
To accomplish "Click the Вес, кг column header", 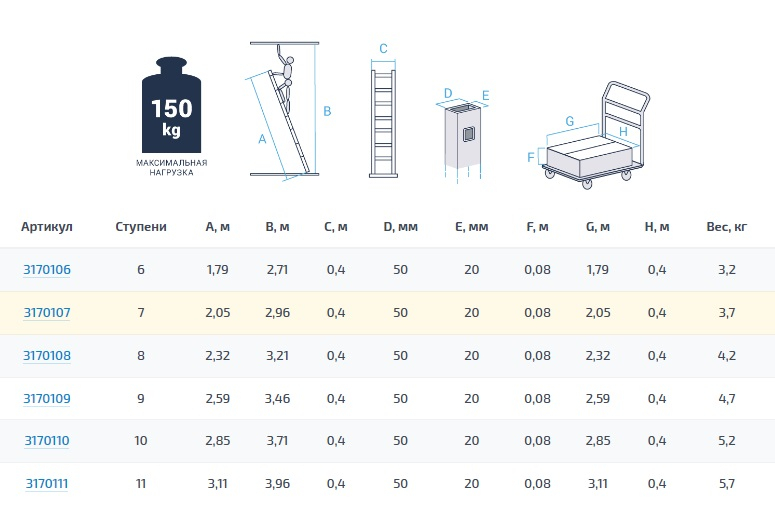I will [x=727, y=227].
